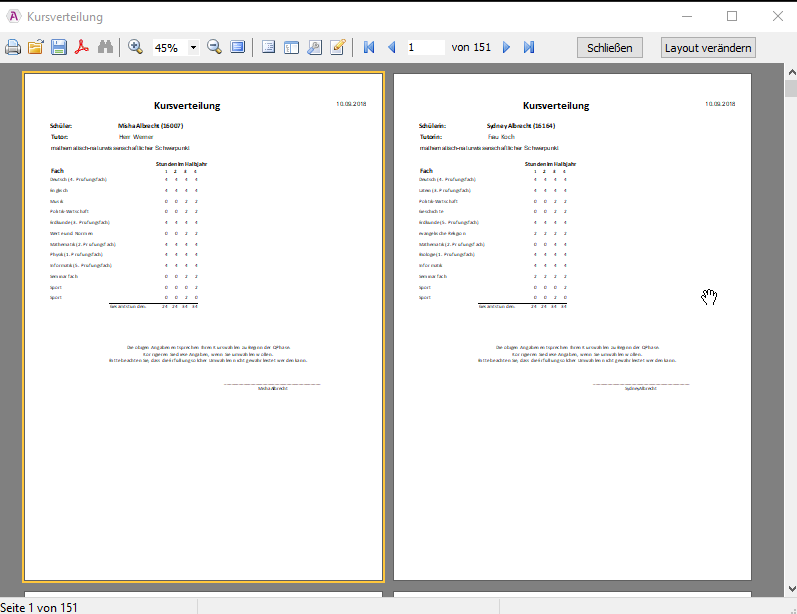
Task: Click 'Misha Albrecht (16007)' student name
Action: tap(150, 126)
